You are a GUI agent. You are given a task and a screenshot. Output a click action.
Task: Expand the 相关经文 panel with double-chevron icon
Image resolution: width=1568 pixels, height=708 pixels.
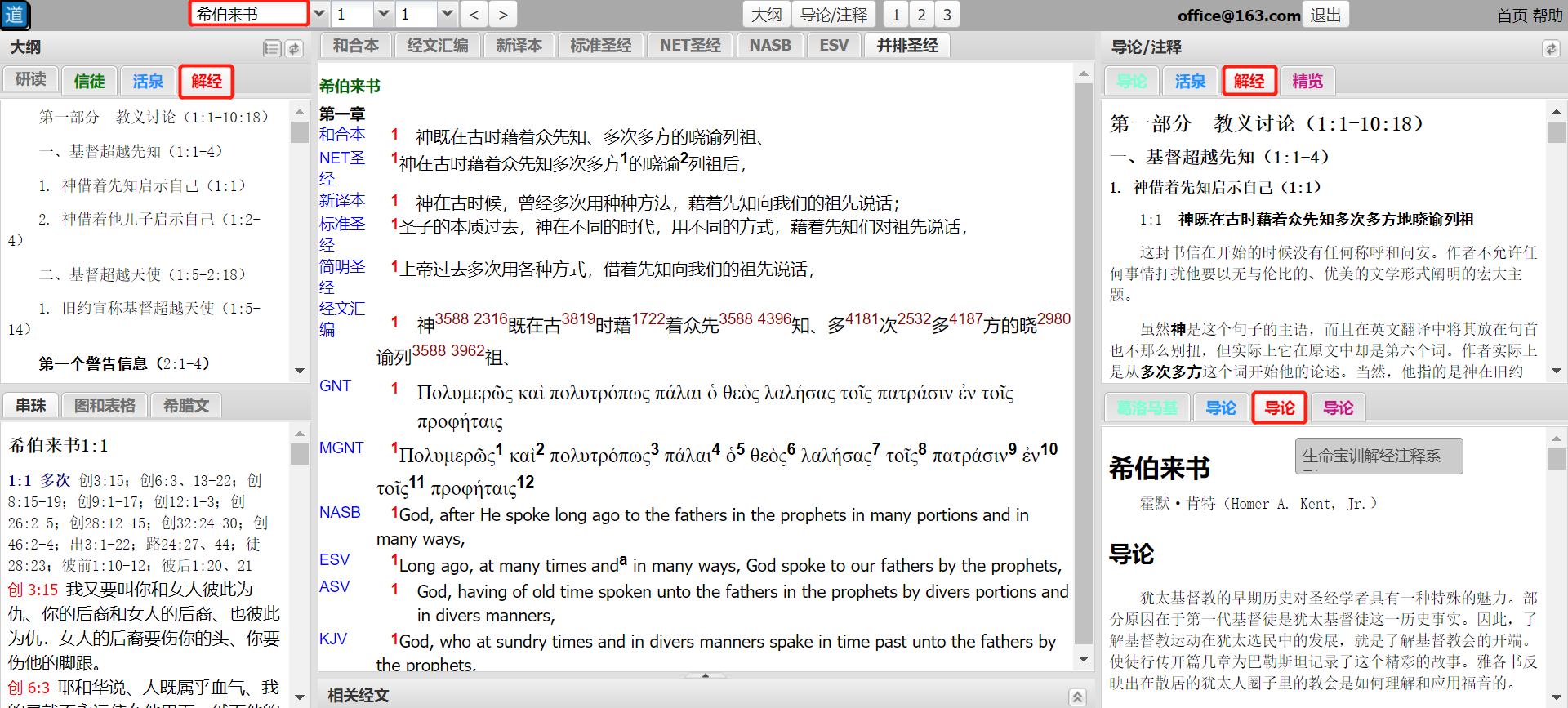click(1077, 697)
